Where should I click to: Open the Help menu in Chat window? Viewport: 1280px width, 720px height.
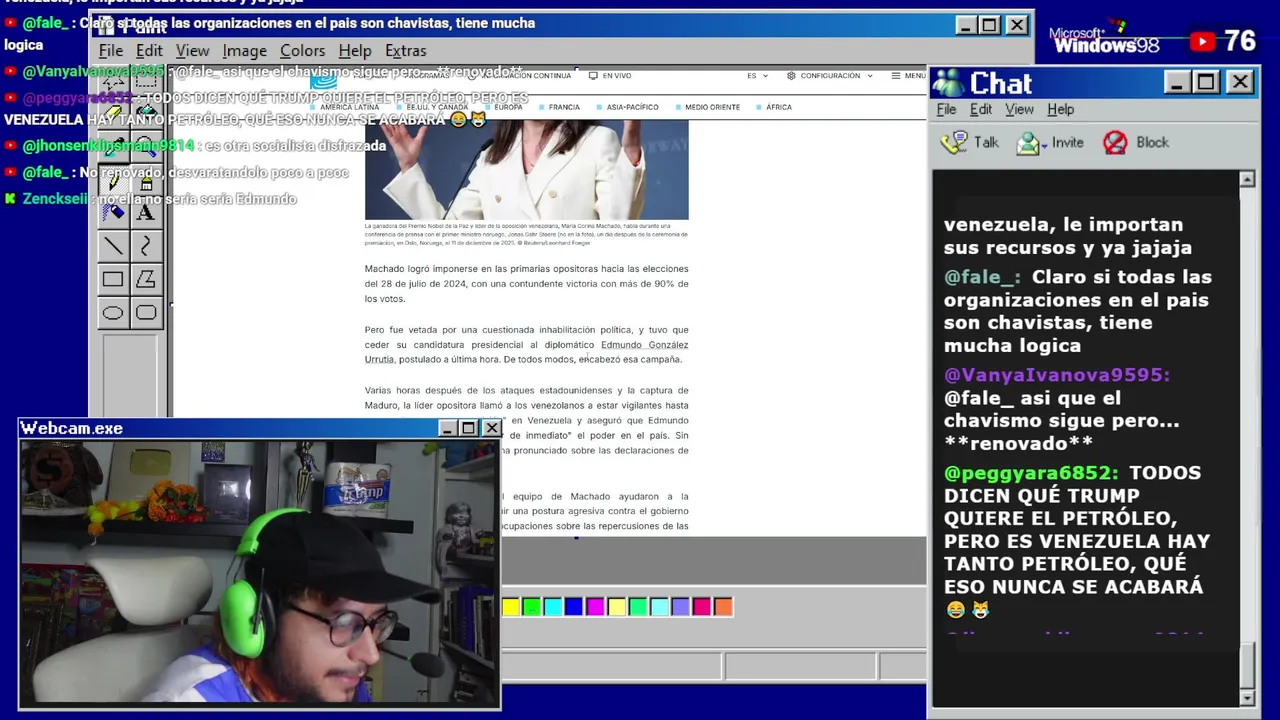click(x=1060, y=110)
